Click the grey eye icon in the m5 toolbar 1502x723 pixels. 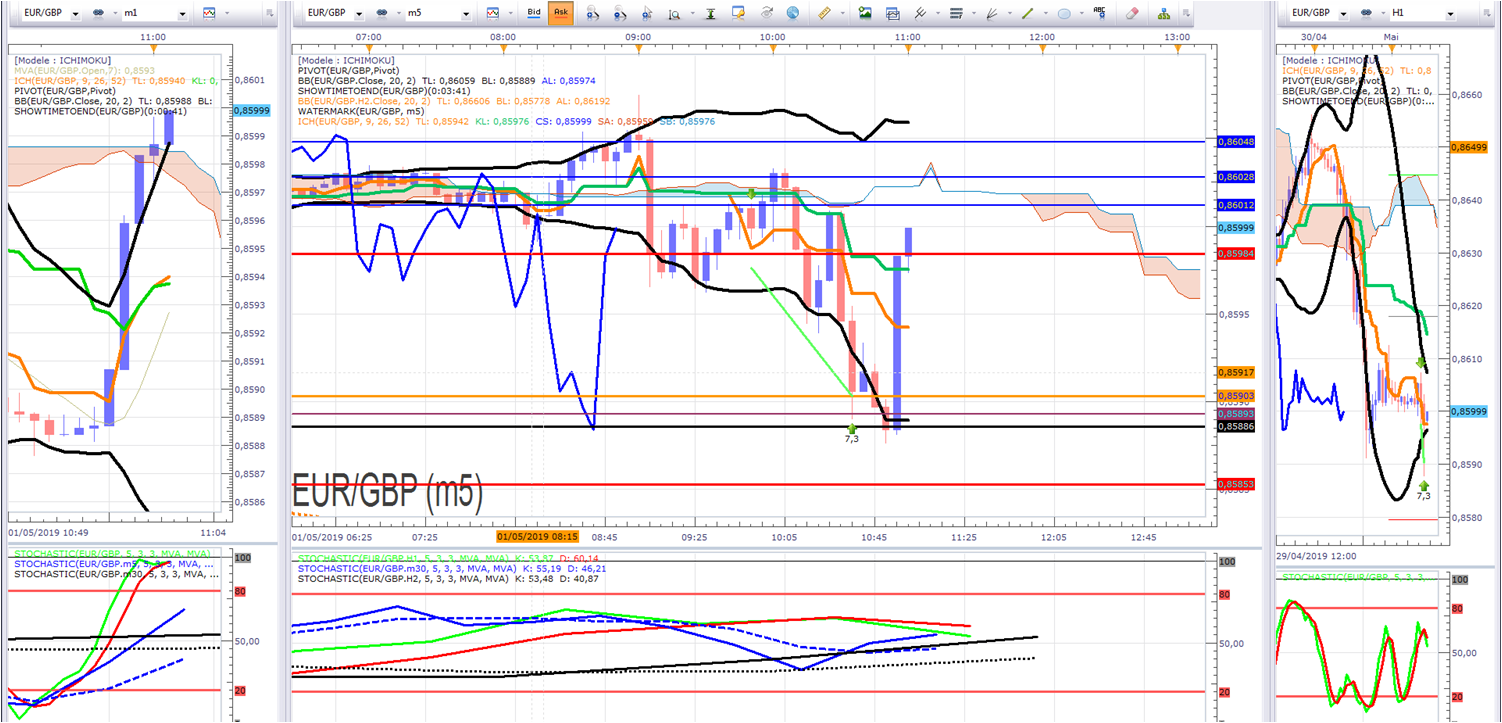(x=767, y=14)
